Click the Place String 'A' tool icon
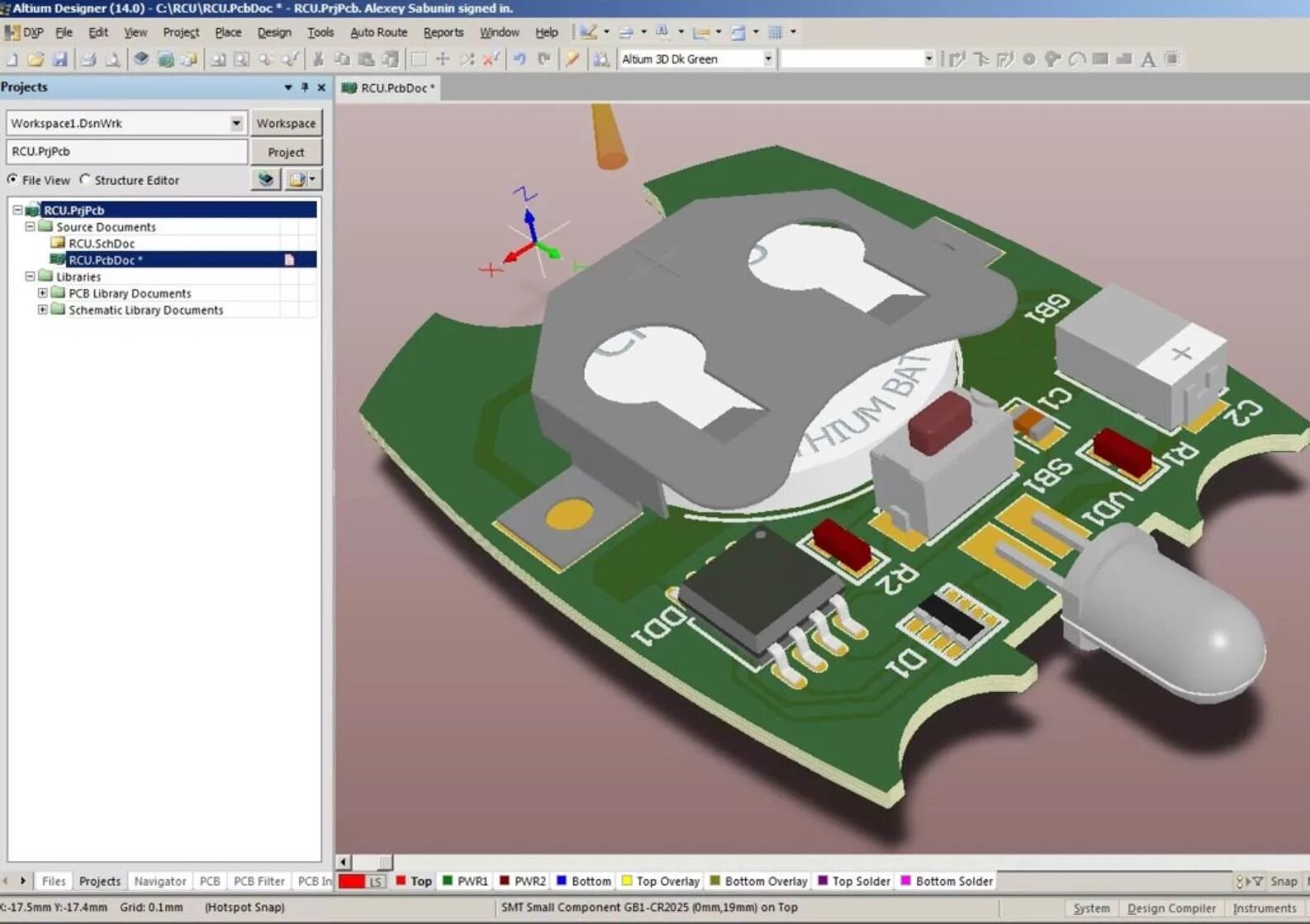Screen dimensions: 1310x924 (x=1147, y=59)
